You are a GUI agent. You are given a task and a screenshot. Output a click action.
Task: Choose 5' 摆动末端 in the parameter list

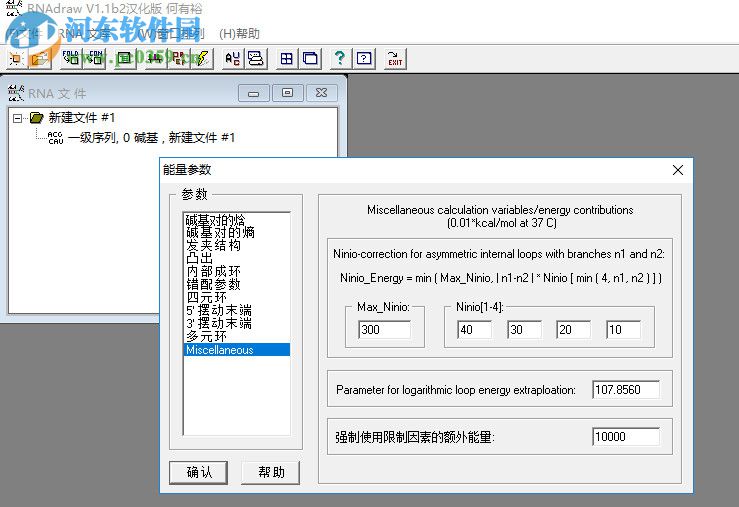pyautogui.click(x=219, y=310)
